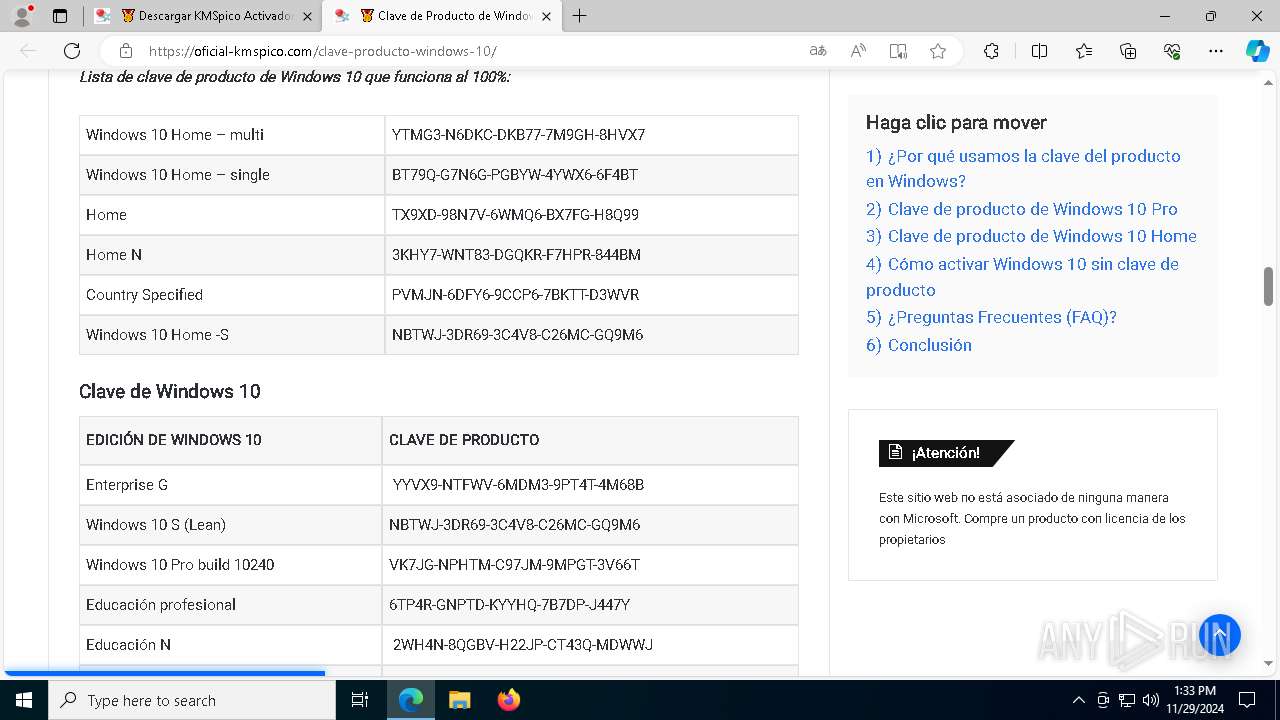Jump to Clave de producto Windows 10 Home
Image resolution: width=1280 pixels, height=720 pixels.
pyautogui.click(x=1031, y=236)
